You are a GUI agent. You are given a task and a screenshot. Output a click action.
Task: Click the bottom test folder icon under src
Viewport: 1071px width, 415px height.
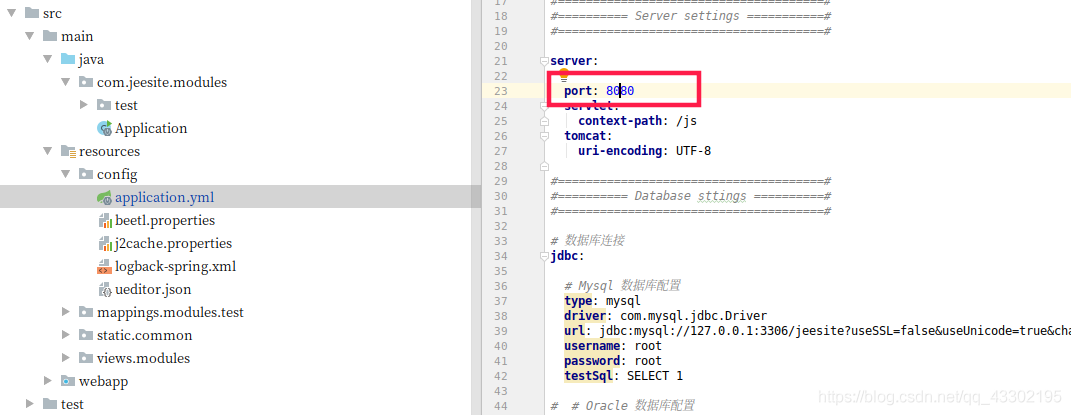coord(50,404)
